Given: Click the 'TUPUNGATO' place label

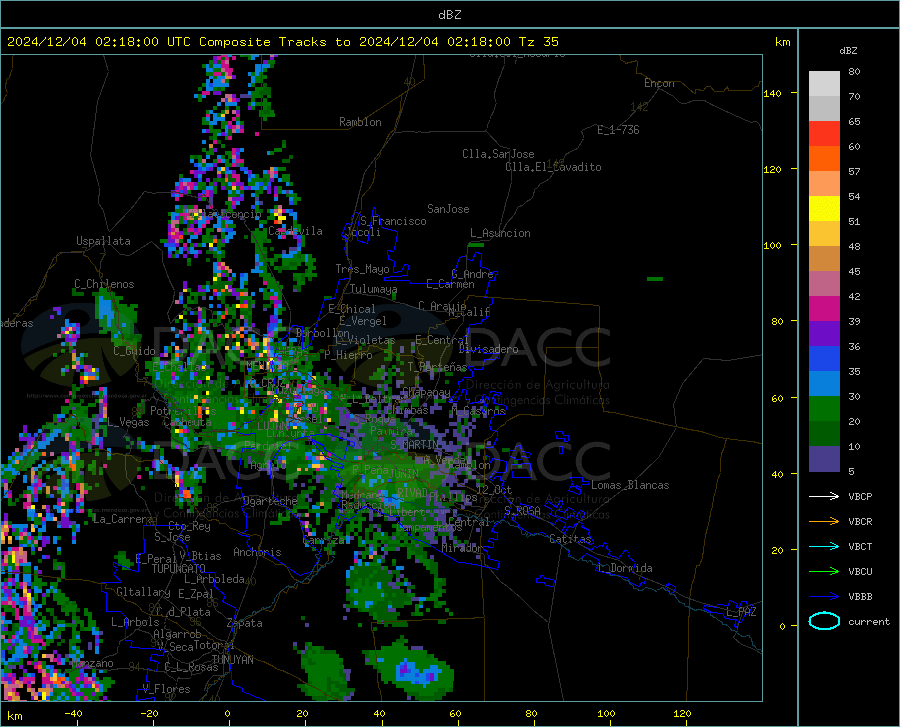Looking at the screenshot, I should 179,569.
